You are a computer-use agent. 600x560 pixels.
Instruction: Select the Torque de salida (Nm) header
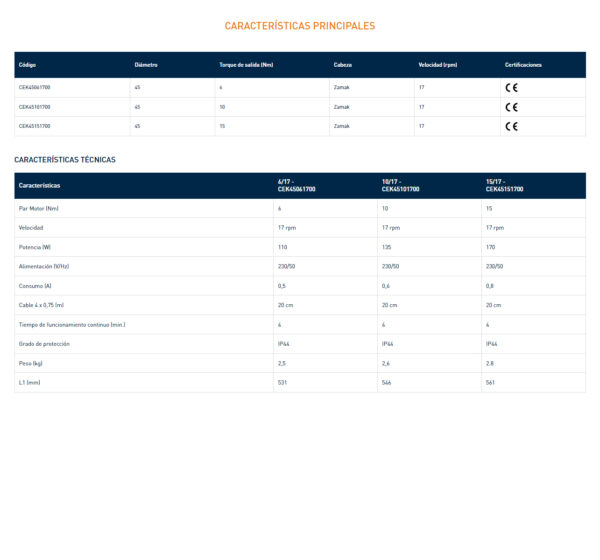point(246,65)
